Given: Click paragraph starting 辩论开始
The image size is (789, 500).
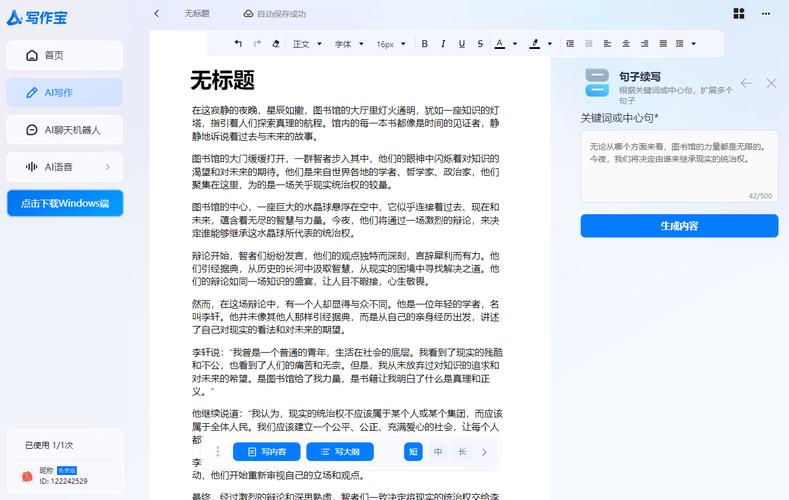Looking at the screenshot, I should (x=345, y=269).
